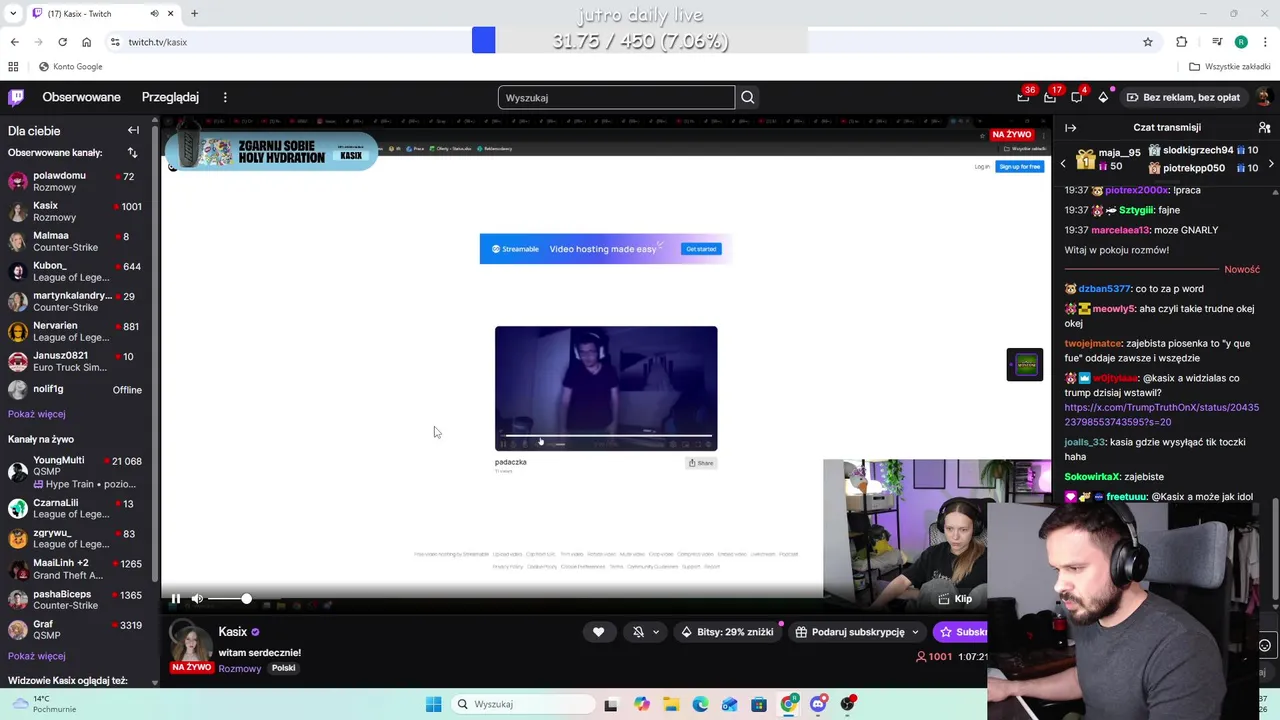Click Bez reklam, bez opłat button
The height and width of the screenshot is (720, 1280).
pyautogui.click(x=1183, y=97)
